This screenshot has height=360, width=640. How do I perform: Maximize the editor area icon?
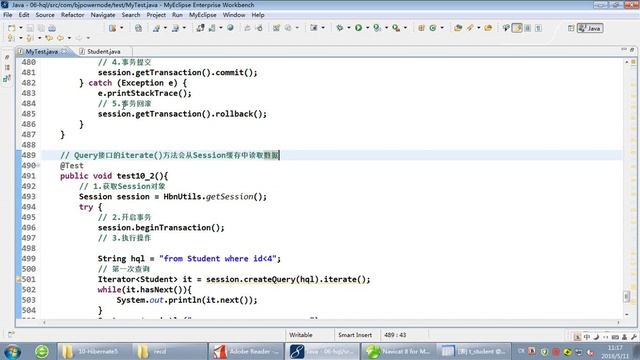pos(631,50)
